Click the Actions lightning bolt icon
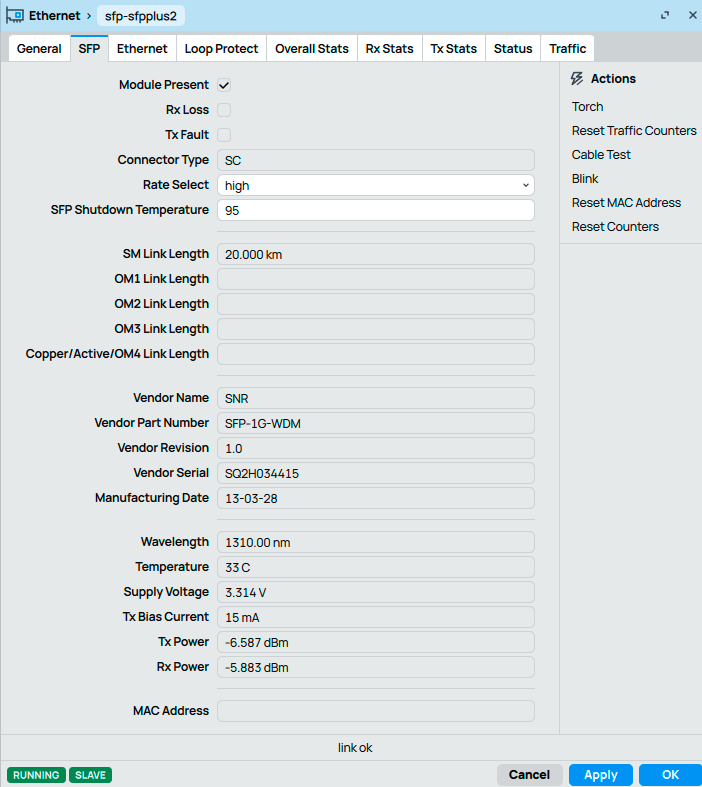The width and height of the screenshot is (702, 787). [x=577, y=79]
